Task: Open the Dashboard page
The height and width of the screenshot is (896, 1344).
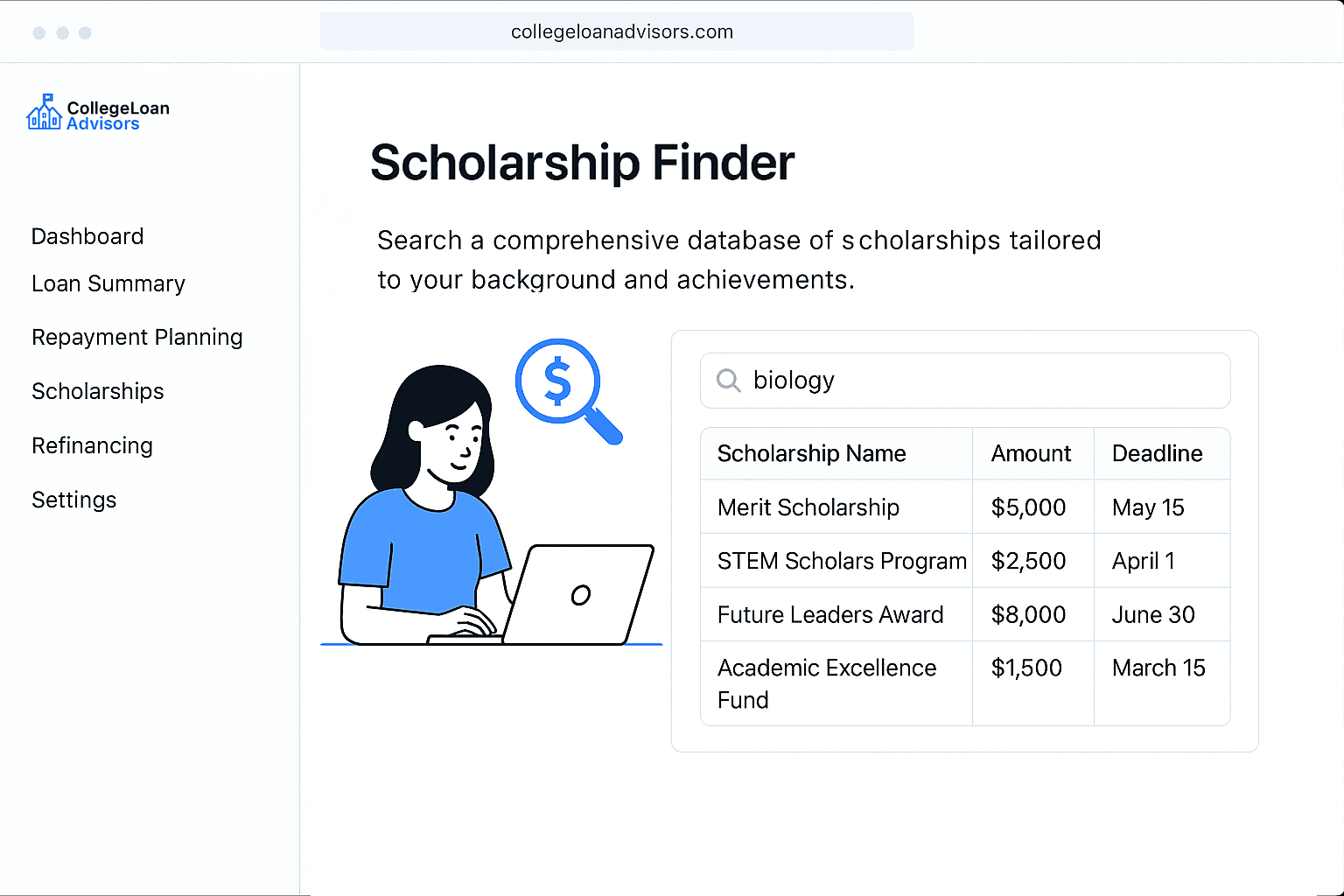Action: point(87,236)
